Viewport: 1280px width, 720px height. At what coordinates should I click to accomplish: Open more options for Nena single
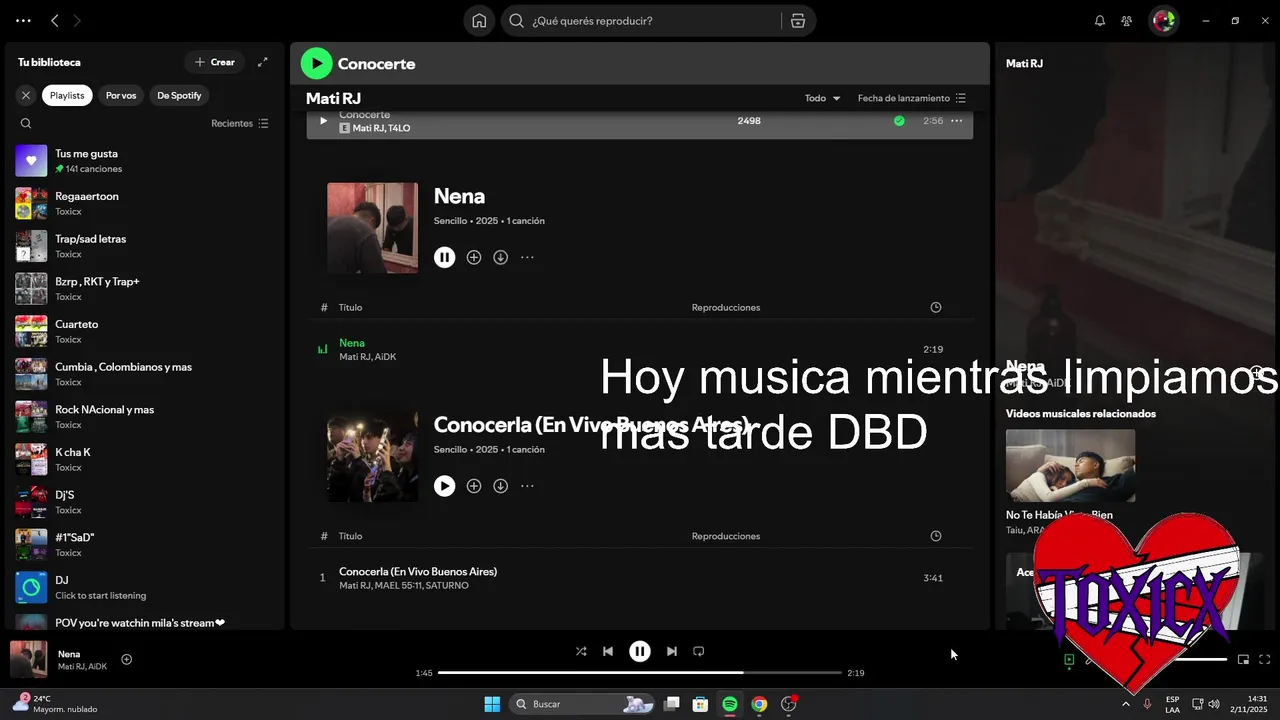(x=527, y=257)
